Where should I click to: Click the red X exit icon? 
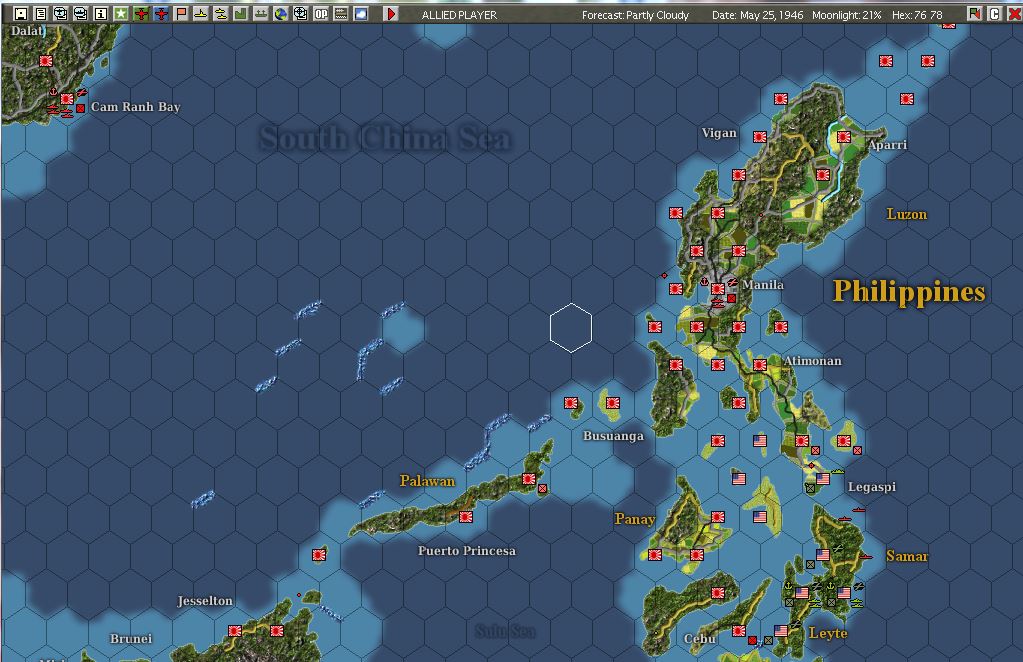tap(1014, 14)
